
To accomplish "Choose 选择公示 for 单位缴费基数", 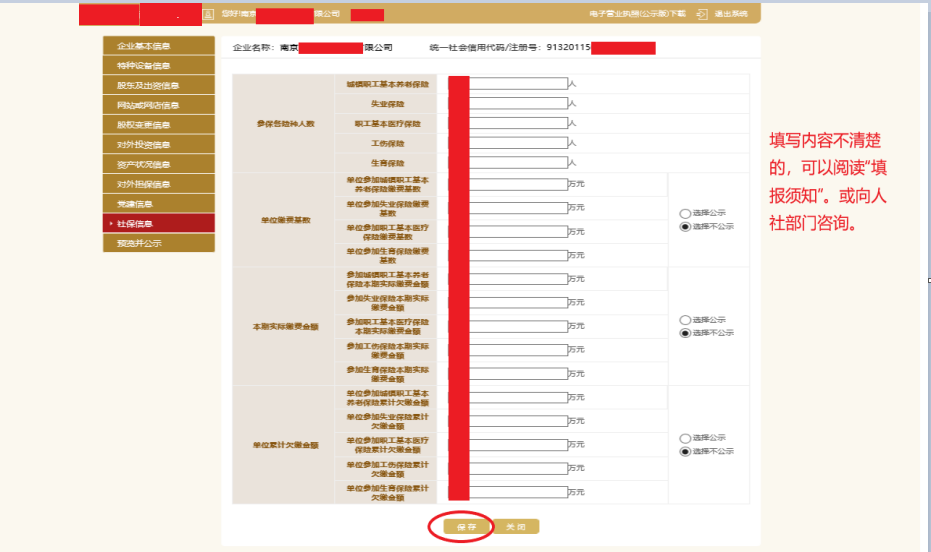I will pyautogui.click(x=685, y=213).
